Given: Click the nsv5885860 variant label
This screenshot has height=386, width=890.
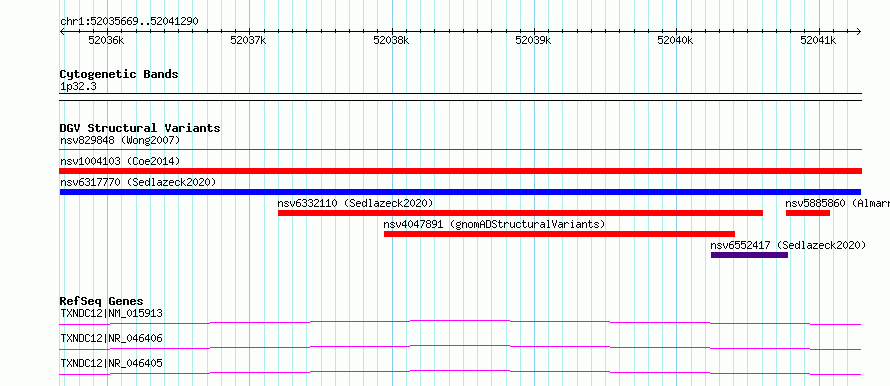Looking at the screenshot, I should point(837,203).
